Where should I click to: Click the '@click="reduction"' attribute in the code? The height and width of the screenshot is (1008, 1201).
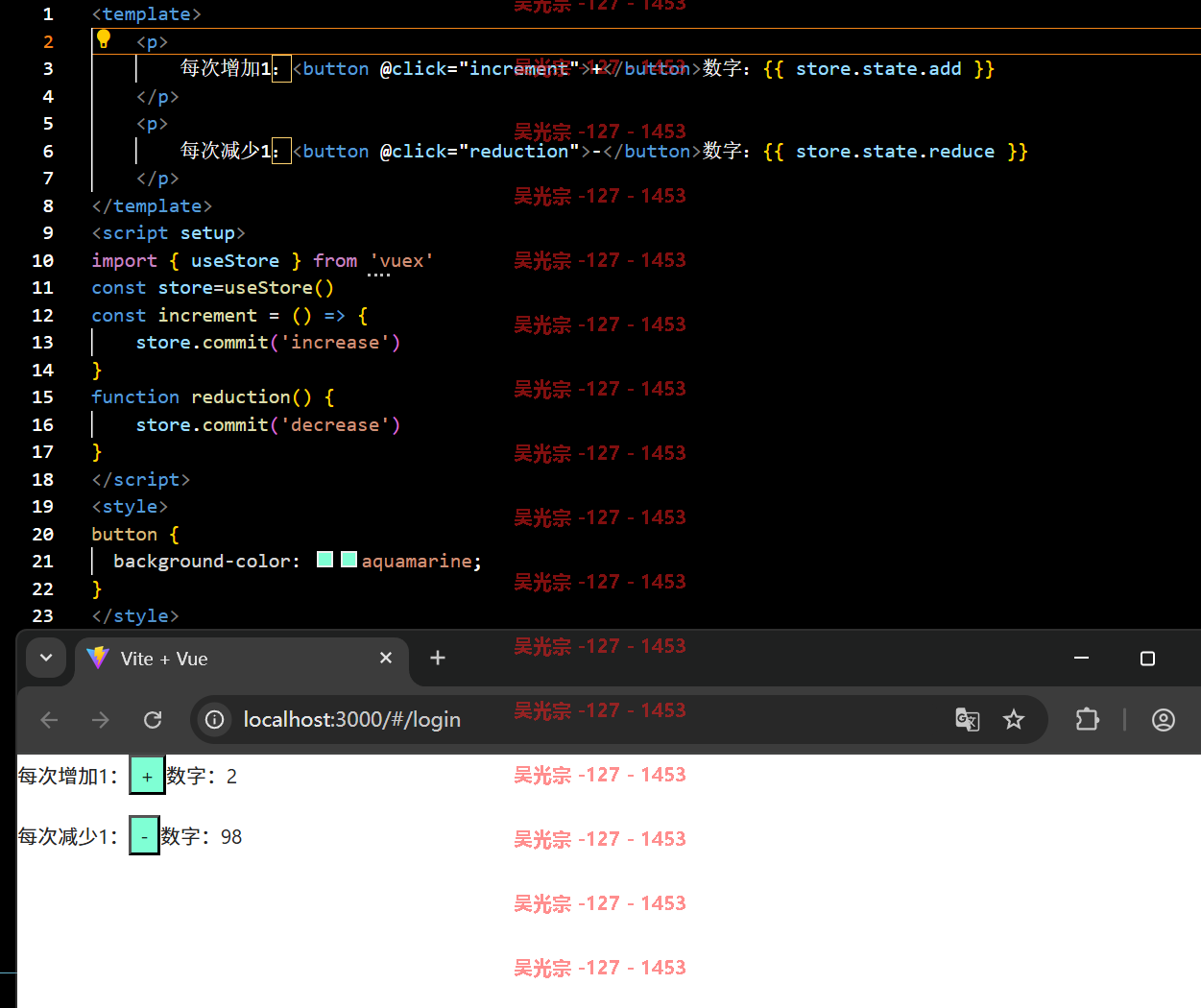tap(479, 151)
